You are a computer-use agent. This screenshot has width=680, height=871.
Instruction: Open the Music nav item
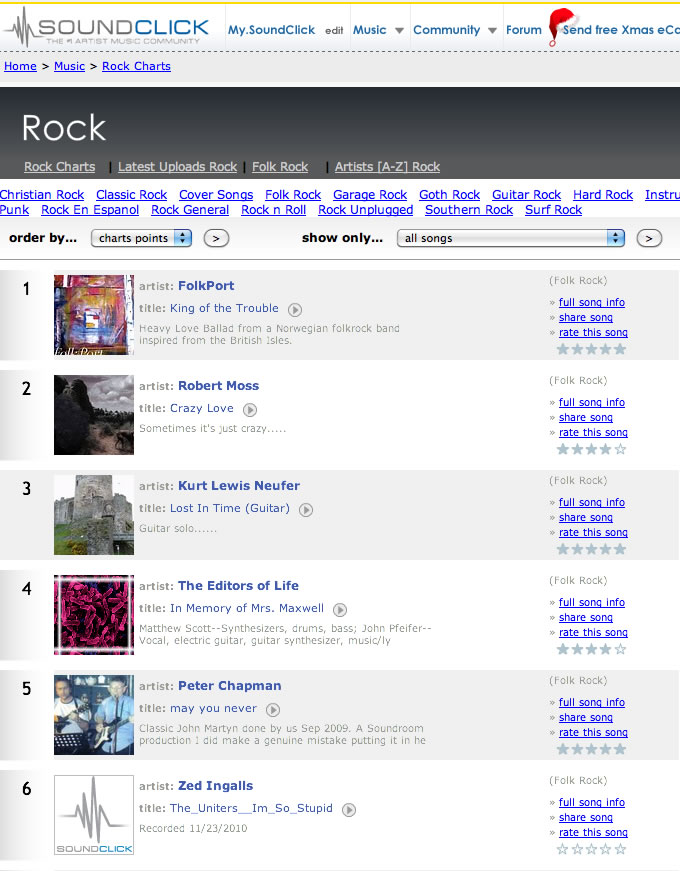point(369,30)
